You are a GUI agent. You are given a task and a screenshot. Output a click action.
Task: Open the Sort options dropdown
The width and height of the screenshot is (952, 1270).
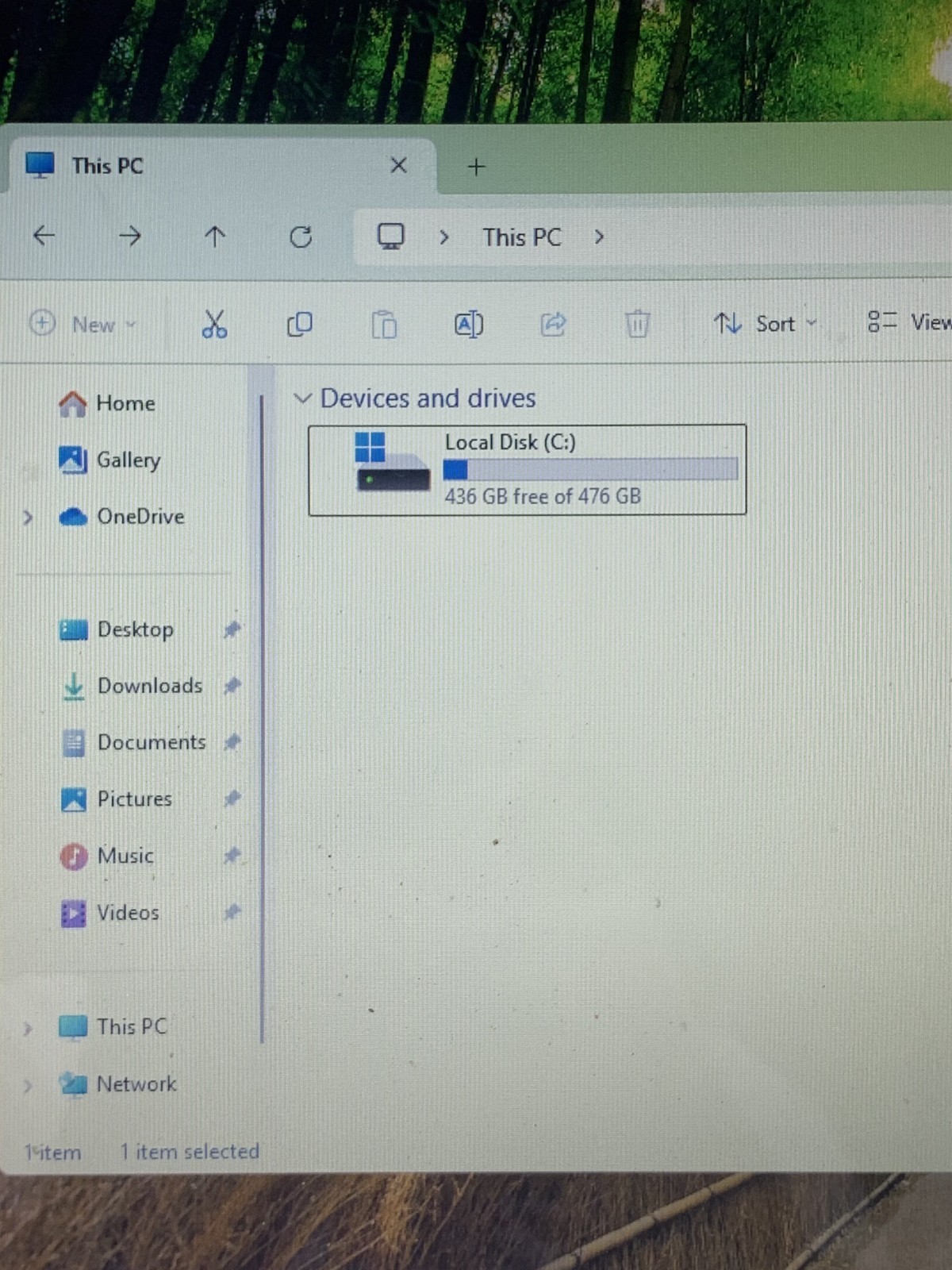tap(765, 324)
